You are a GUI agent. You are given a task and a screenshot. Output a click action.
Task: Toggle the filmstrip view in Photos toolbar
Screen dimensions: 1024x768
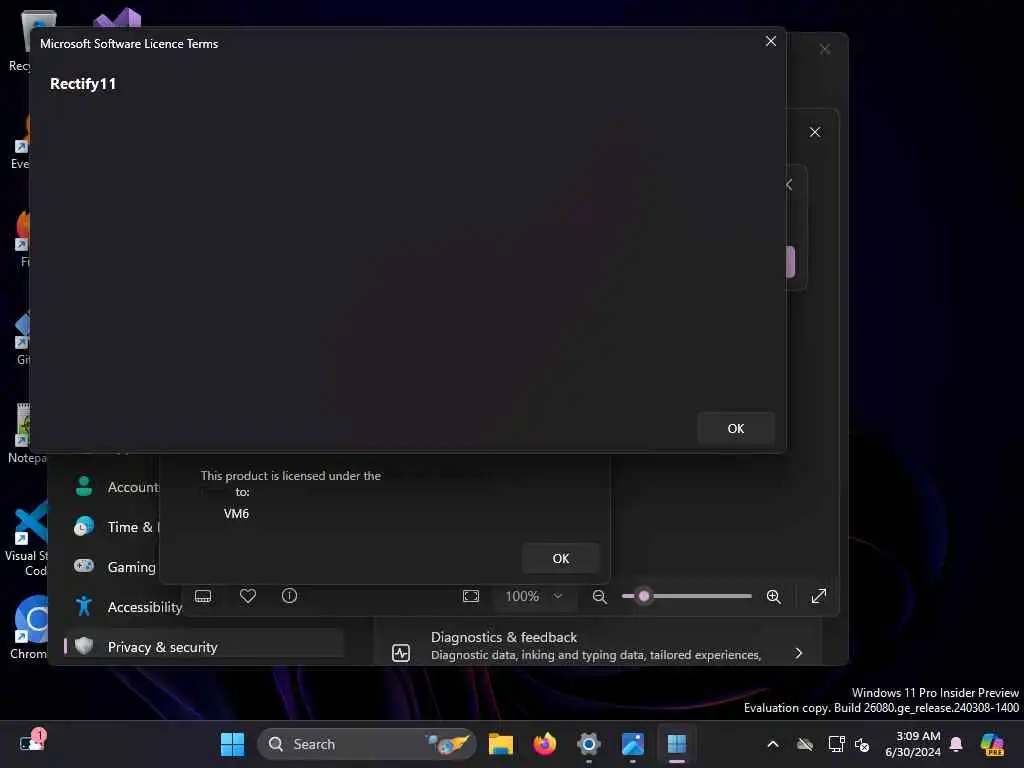[203, 596]
